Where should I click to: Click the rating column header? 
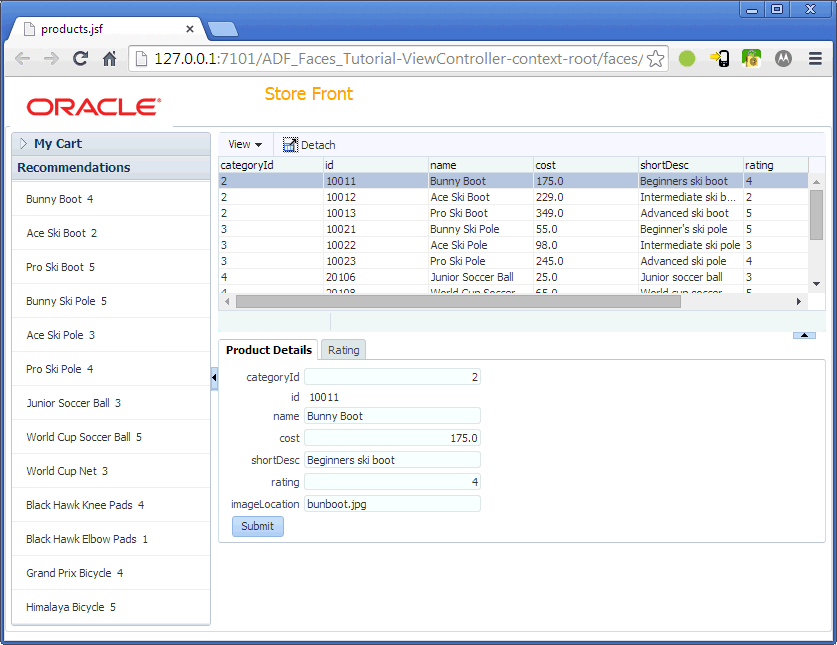(776, 165)
